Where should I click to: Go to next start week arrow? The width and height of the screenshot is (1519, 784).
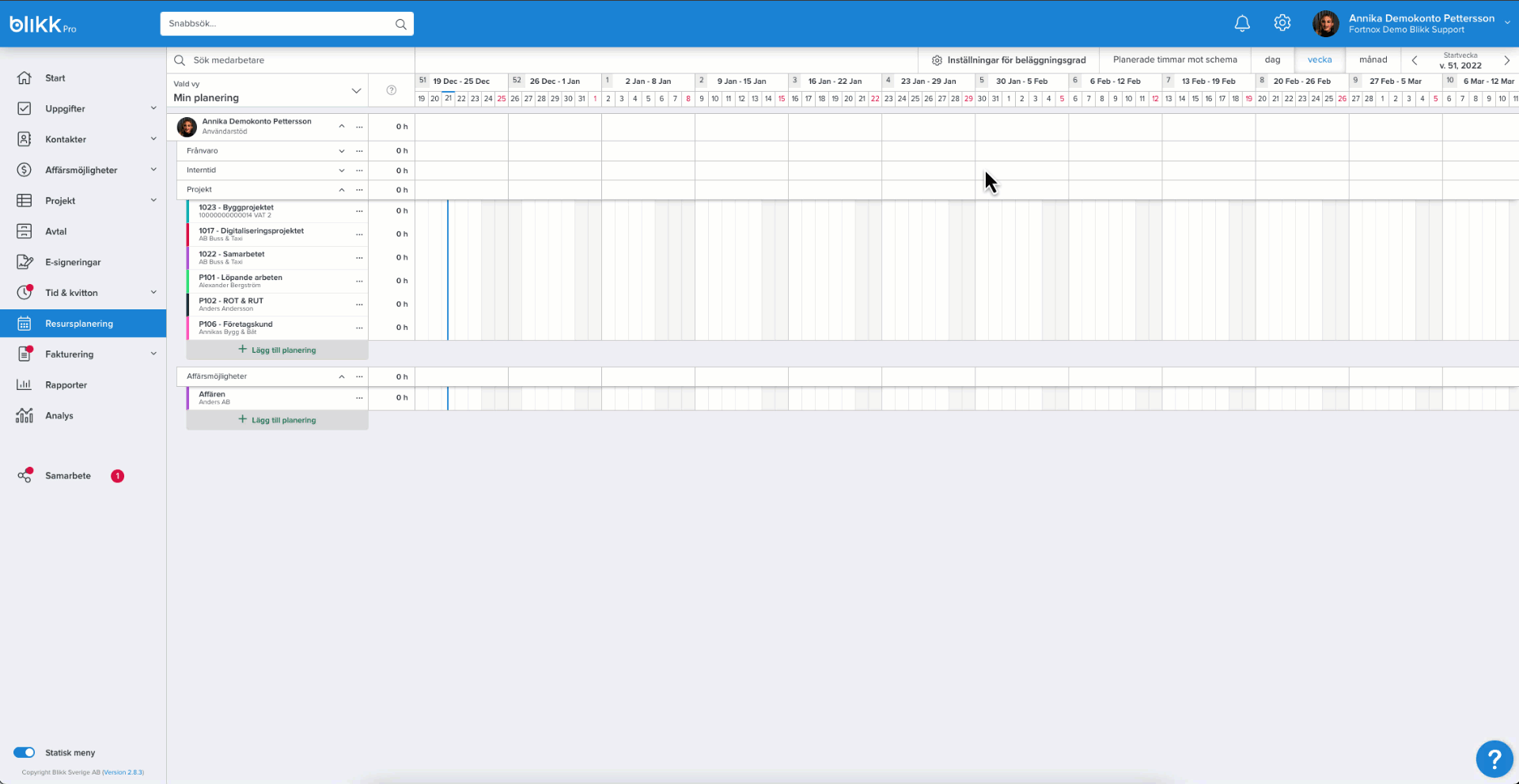[1506, 60]
